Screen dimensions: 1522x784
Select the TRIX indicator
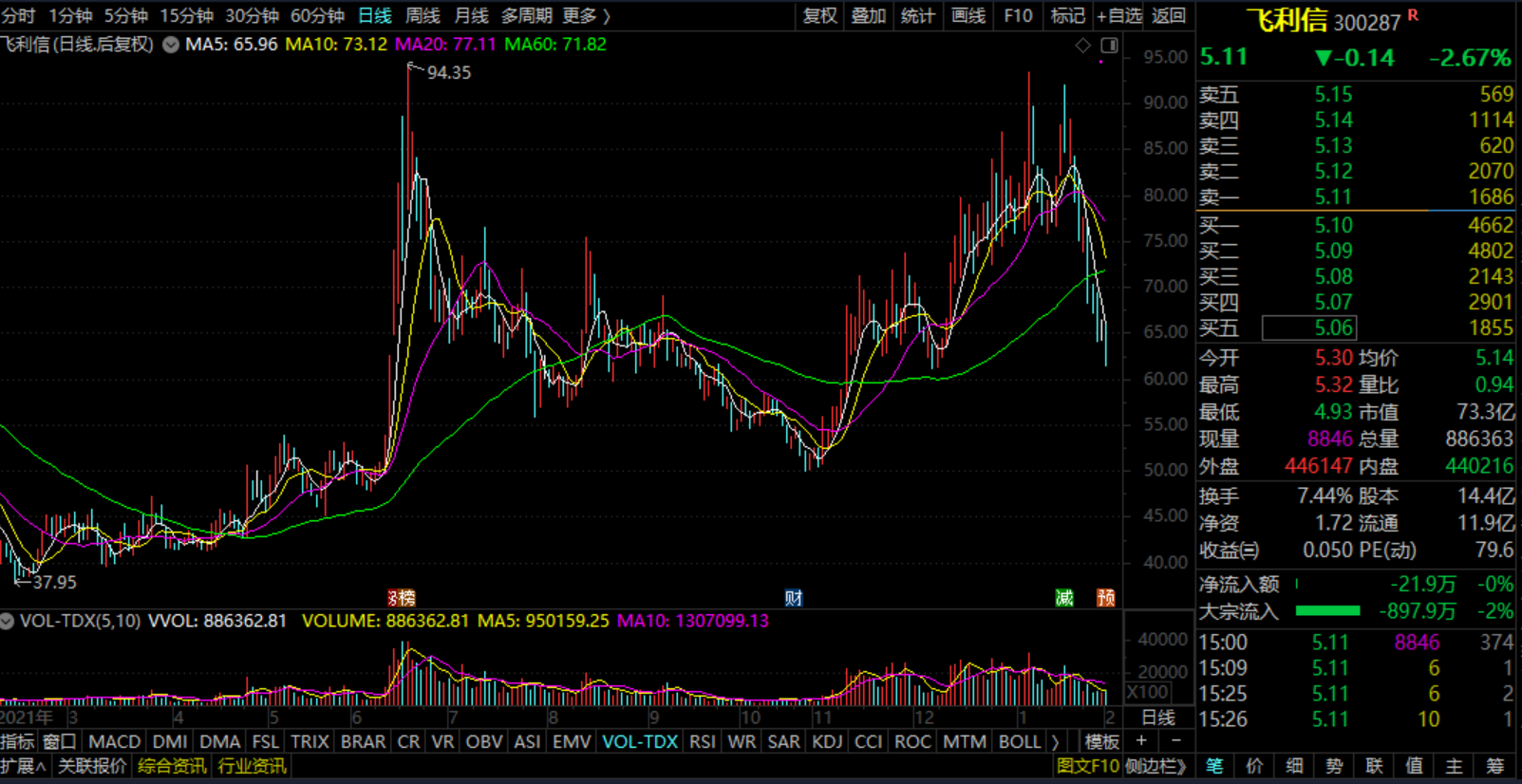click(x=310, y=741)
